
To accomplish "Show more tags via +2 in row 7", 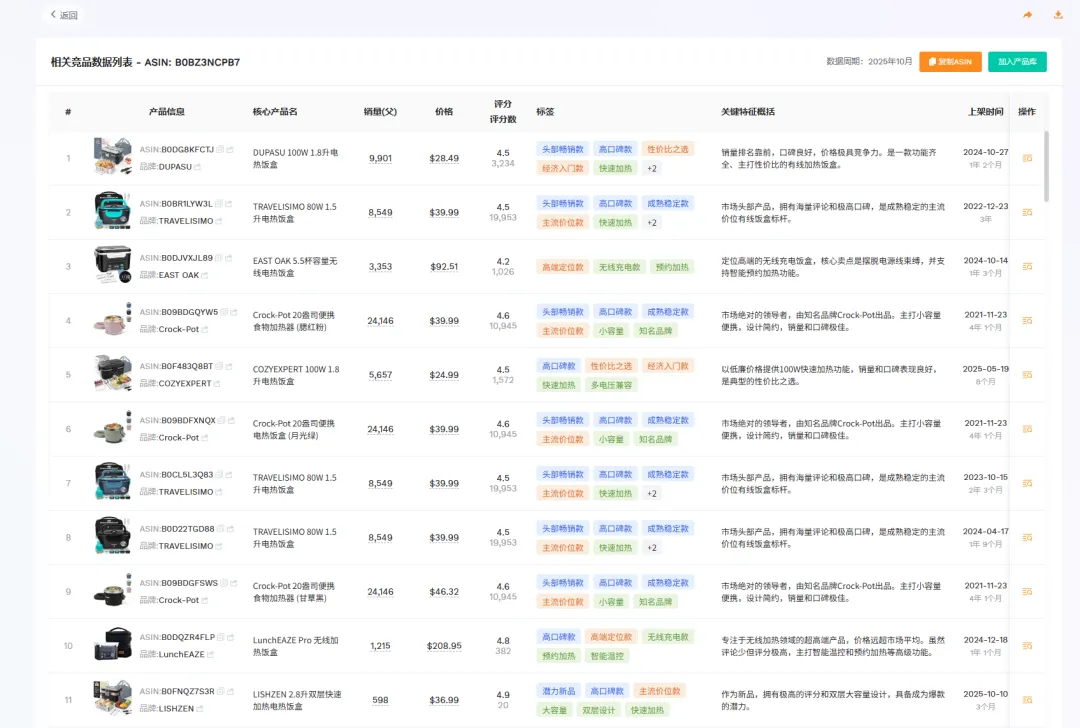I will [652, 494].
